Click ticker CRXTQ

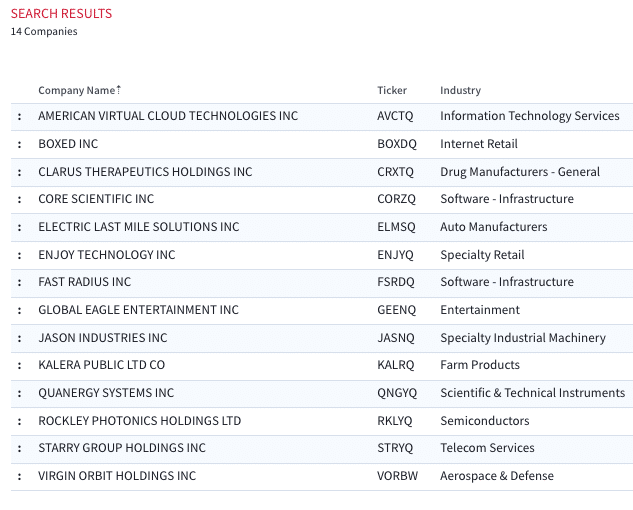pyautogui.click(x=395, y=172)
